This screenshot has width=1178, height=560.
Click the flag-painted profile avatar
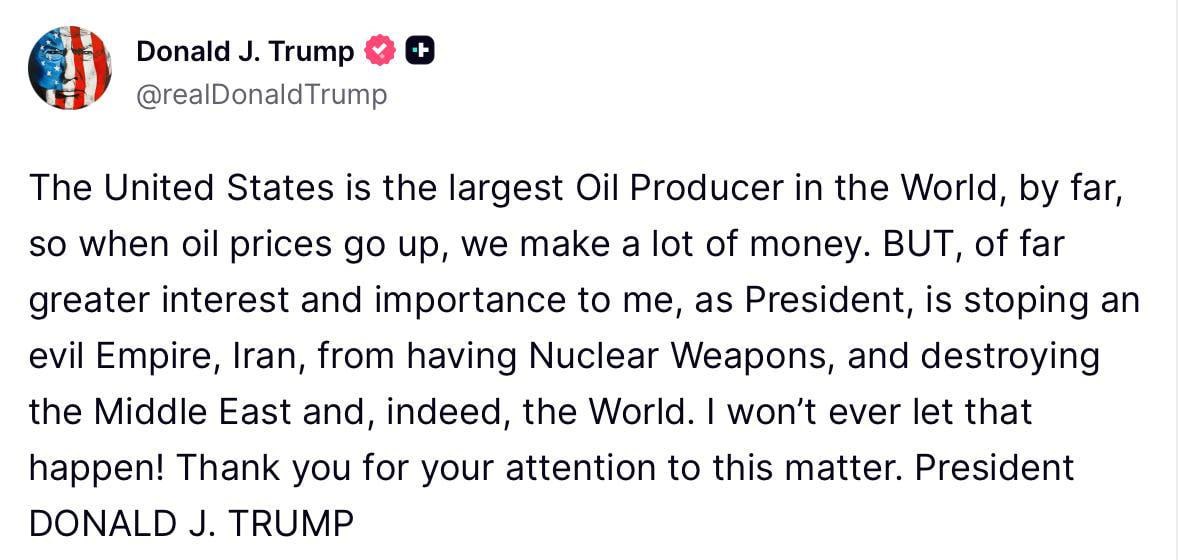69,68
